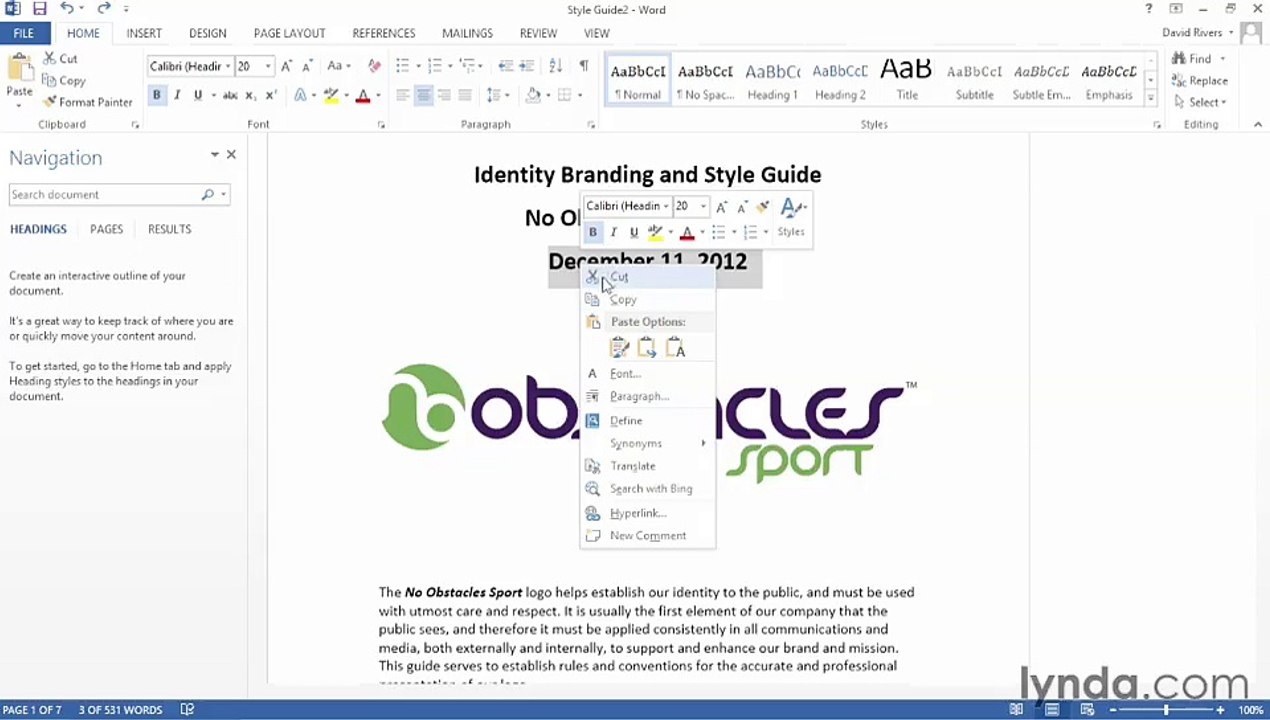Click the Text Highlight Color icon in the ribbon
The image size is (1270, 720).
pyautogui.click(x=331, y=95)
